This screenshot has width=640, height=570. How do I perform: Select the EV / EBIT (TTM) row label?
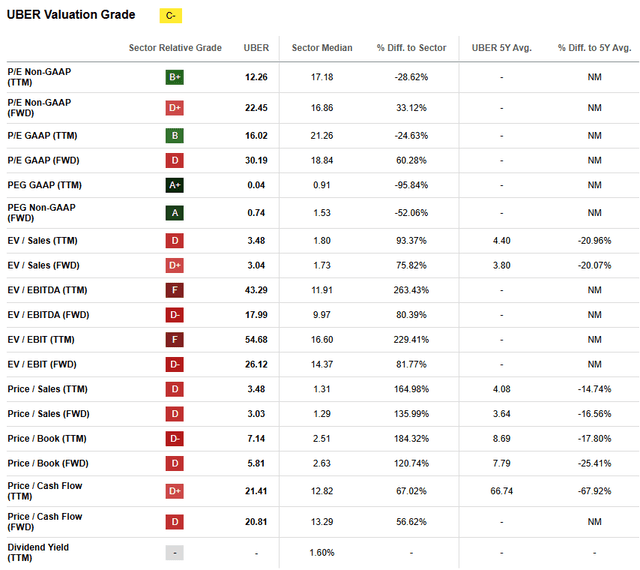pyautogui.click(x=41, y=340)
